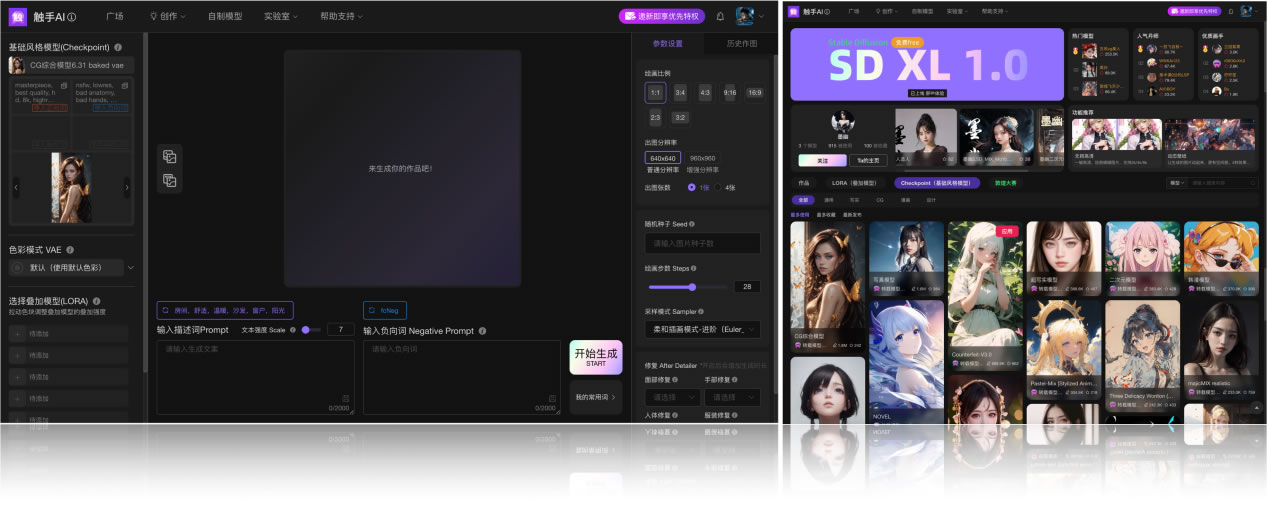This screenshot has width=1267, height=507.
Task: Select the 16:9 aspect ratio
Action: [x=755, y=92]
